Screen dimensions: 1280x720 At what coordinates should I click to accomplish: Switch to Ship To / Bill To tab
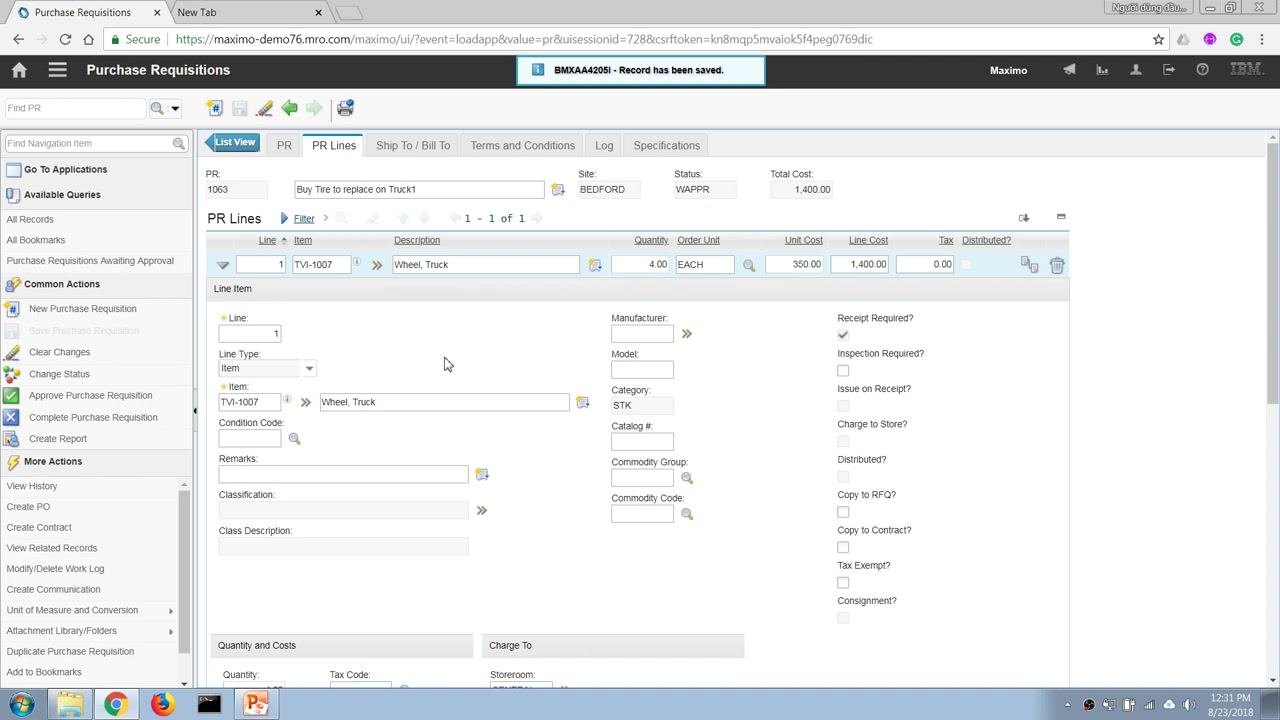[413, 145]
